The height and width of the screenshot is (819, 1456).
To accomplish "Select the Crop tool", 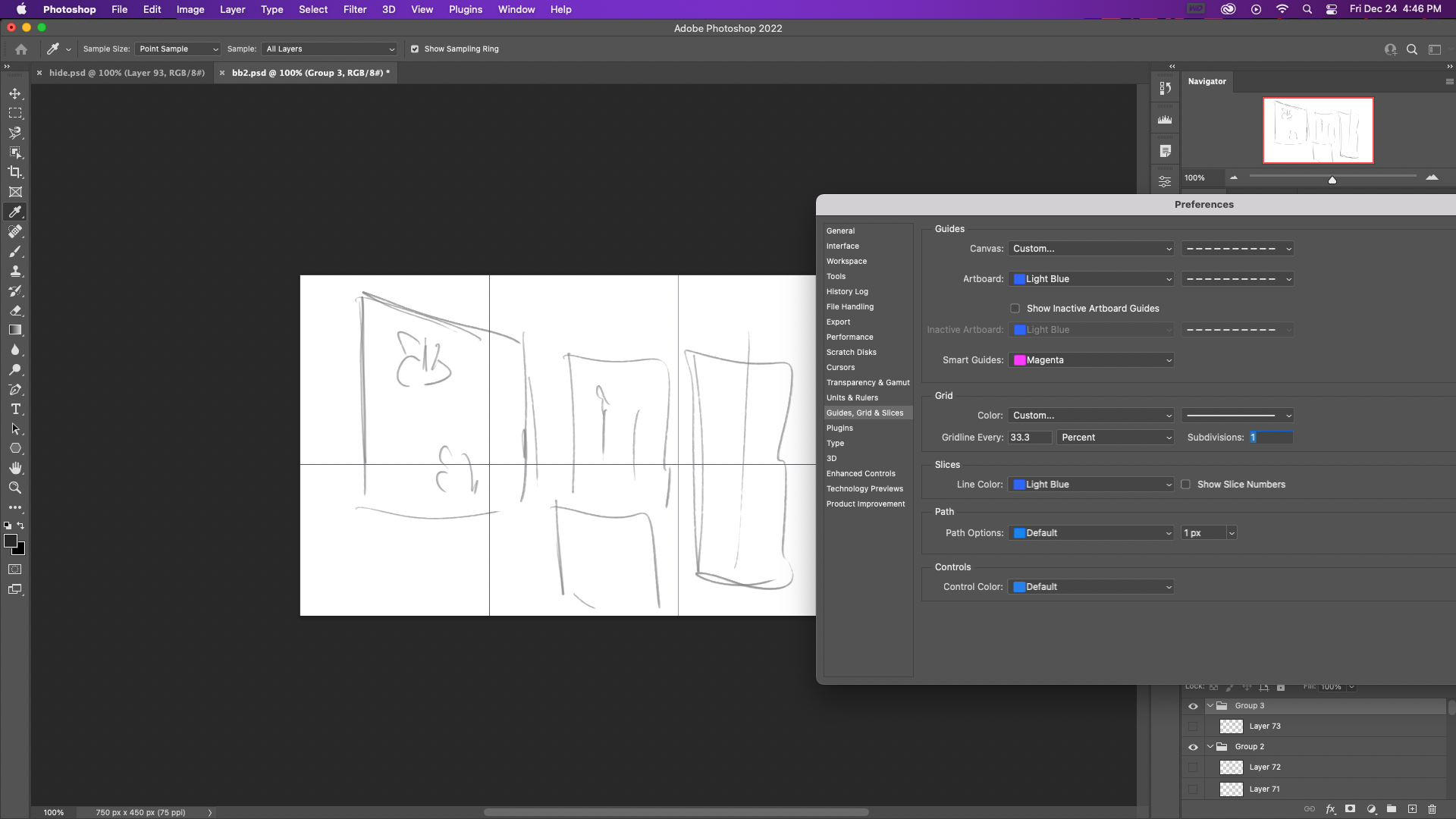I will coord(15,171).
